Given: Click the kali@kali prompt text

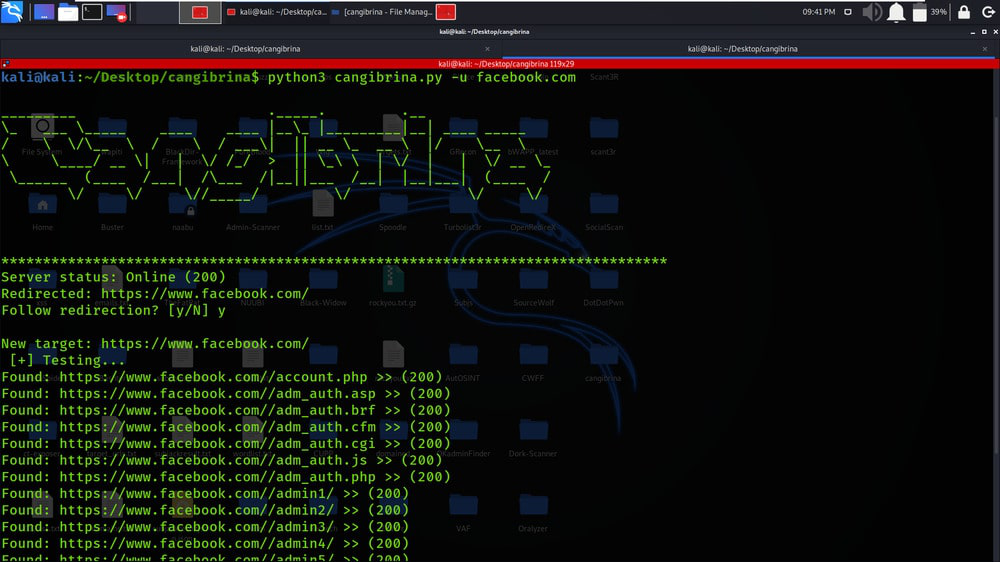Looking at the screenshot, I should click(130, 77).
